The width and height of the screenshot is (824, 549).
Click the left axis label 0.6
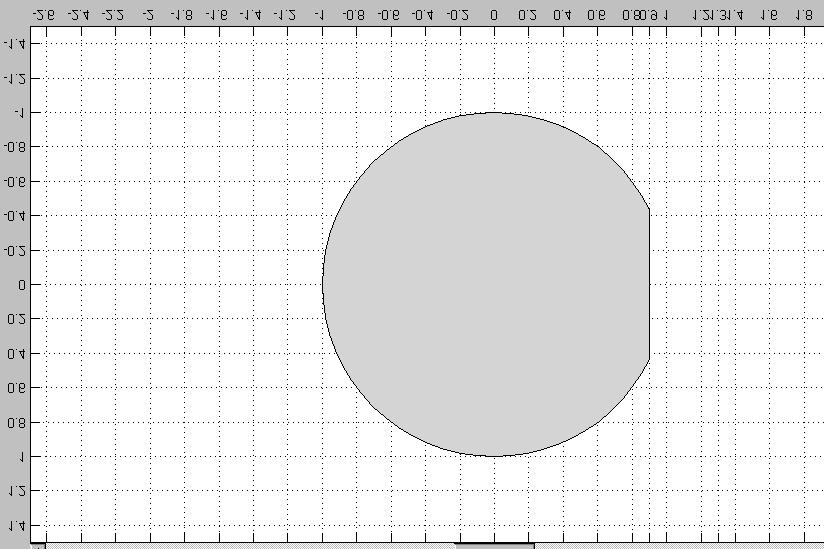pos(16,388)
